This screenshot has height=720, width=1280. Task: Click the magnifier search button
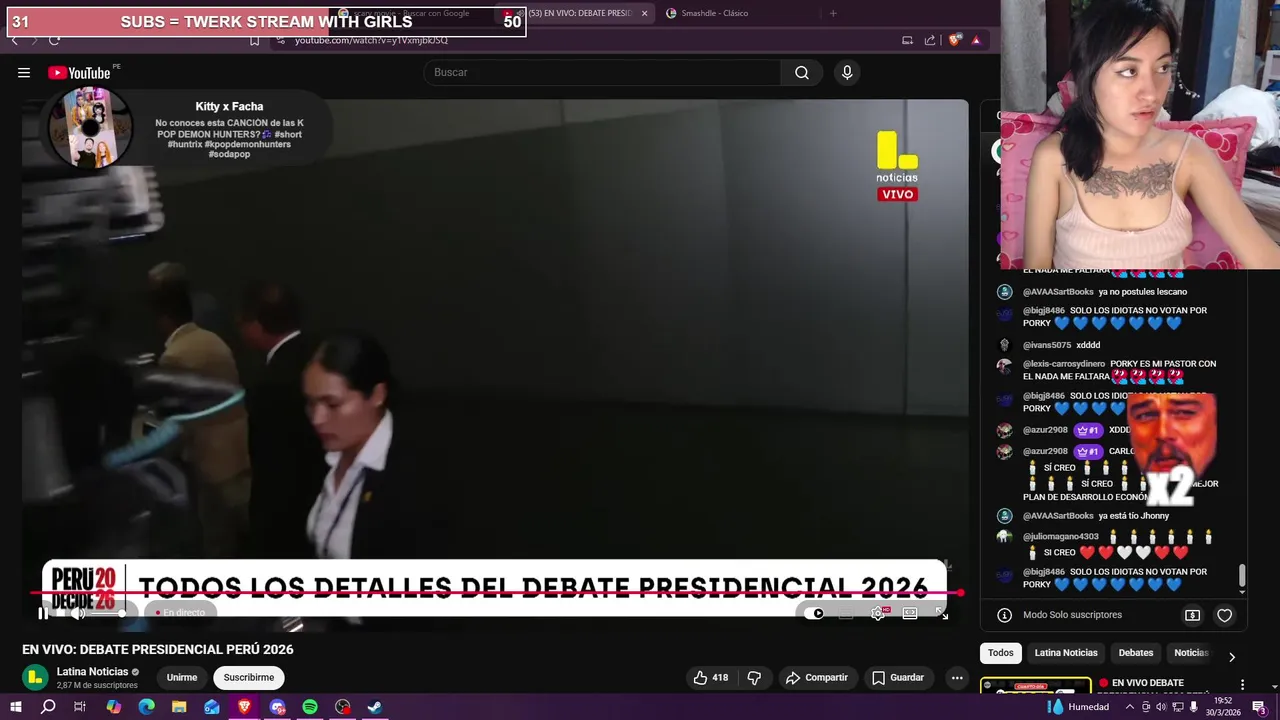pos(802,72)
